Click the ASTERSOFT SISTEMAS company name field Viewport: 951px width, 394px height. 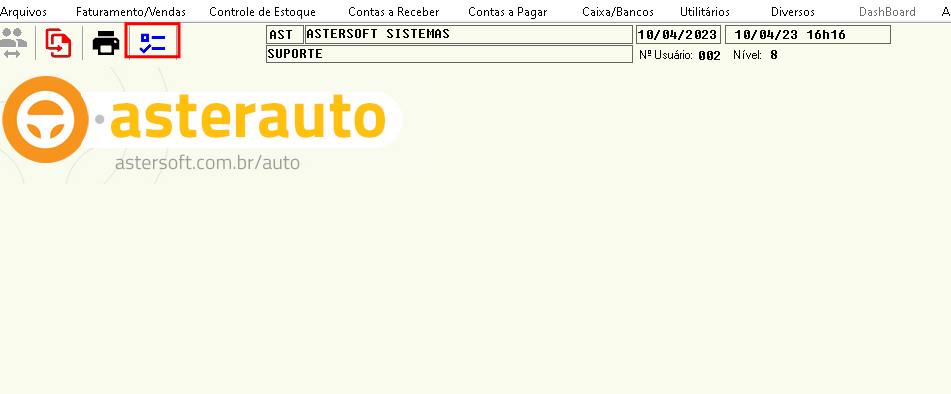click(469, 35)
